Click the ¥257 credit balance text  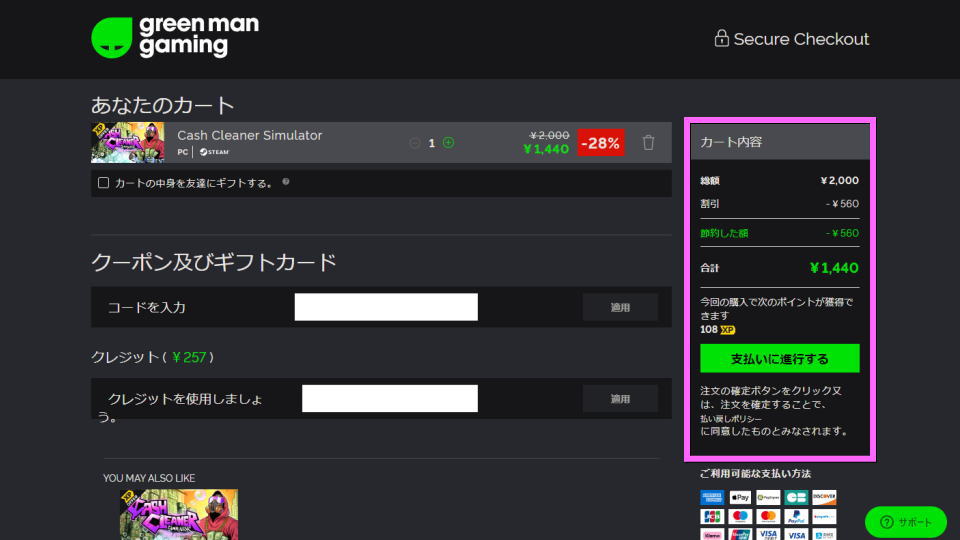pyautogui.click(x=189, y=357)
